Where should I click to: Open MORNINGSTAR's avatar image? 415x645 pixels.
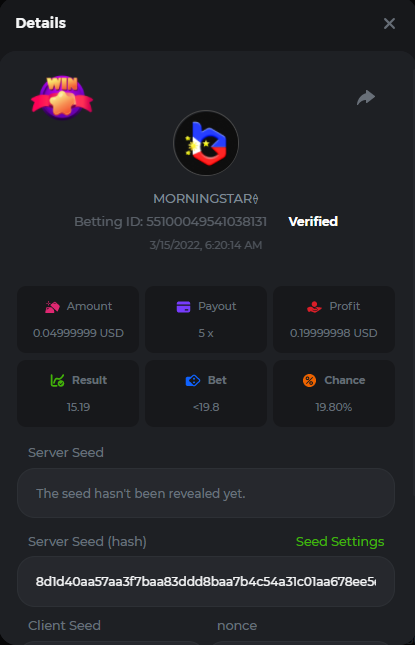(x=206, y=143)
